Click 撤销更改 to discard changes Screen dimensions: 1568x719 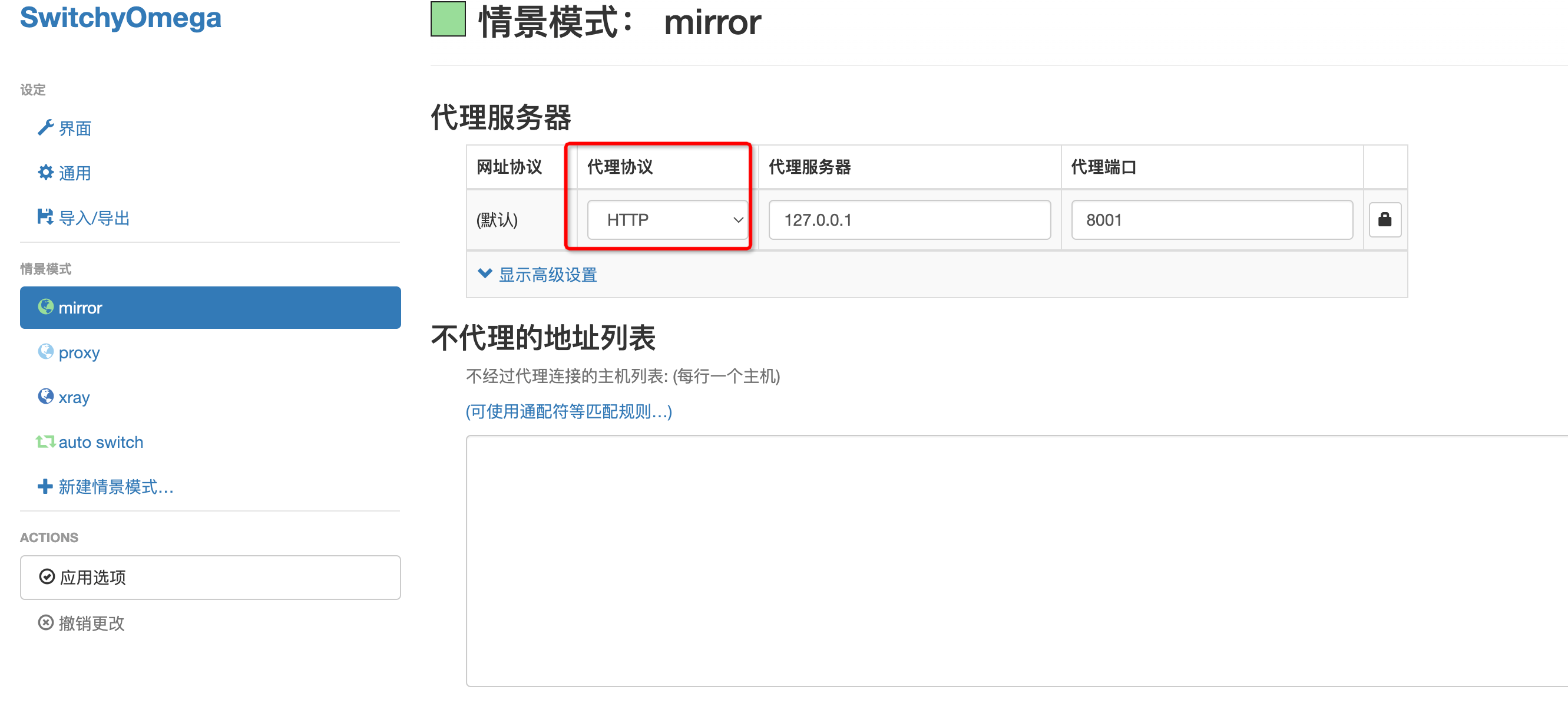91,623
